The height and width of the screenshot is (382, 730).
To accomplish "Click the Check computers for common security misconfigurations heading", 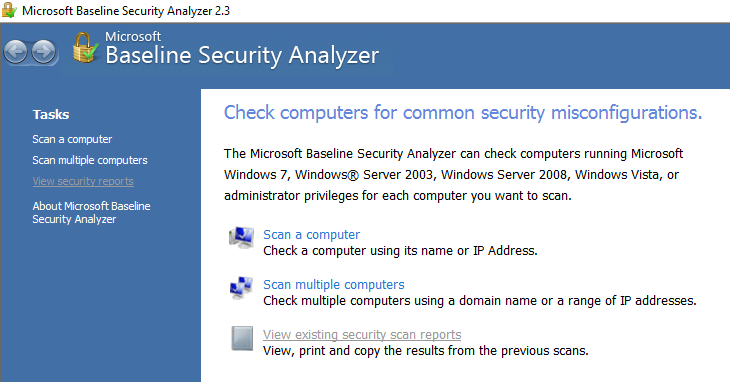I will pyautogui.click(x=463, y=113).
